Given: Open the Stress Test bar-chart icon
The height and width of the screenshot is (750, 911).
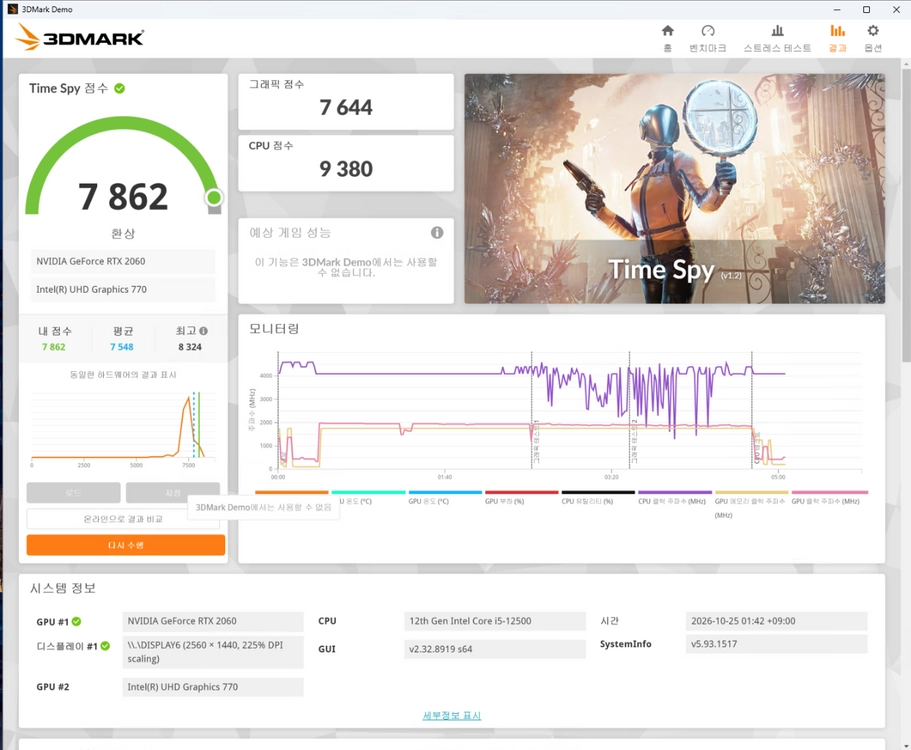Looking at the screenshot, I should (x=777, y=31).
